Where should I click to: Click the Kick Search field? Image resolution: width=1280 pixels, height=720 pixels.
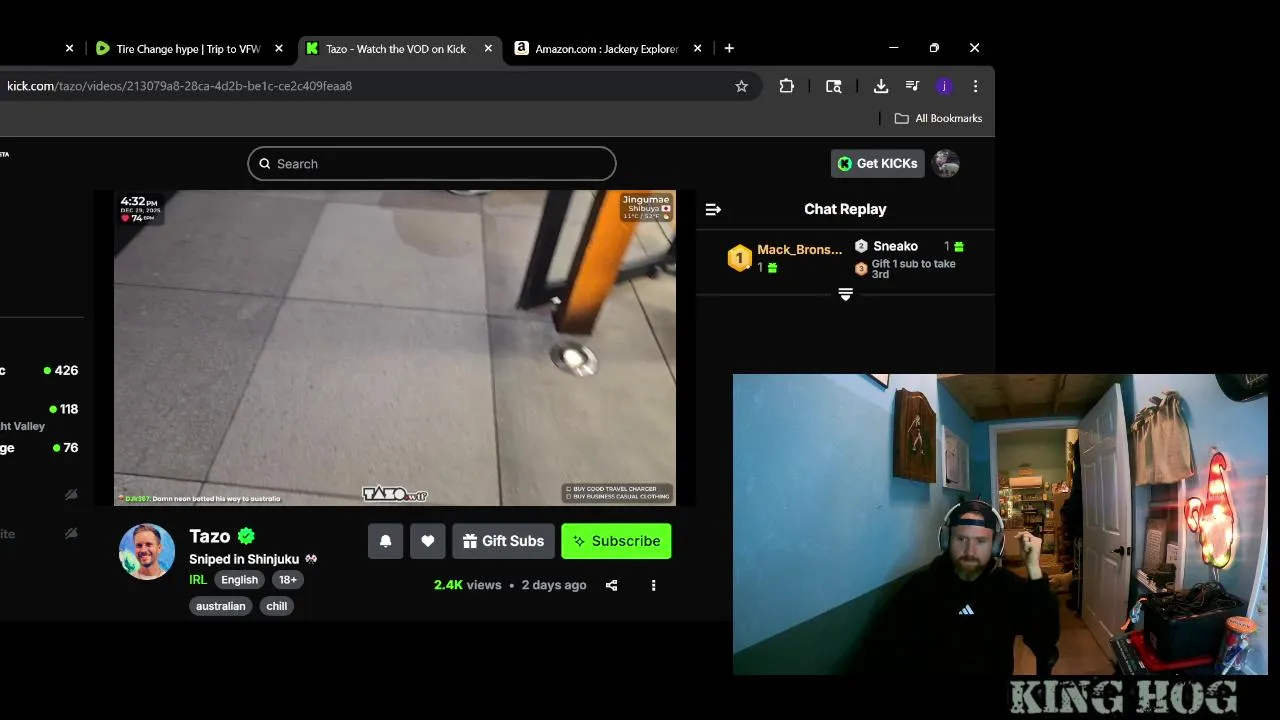pyautogui.click(x=432, y=164)
